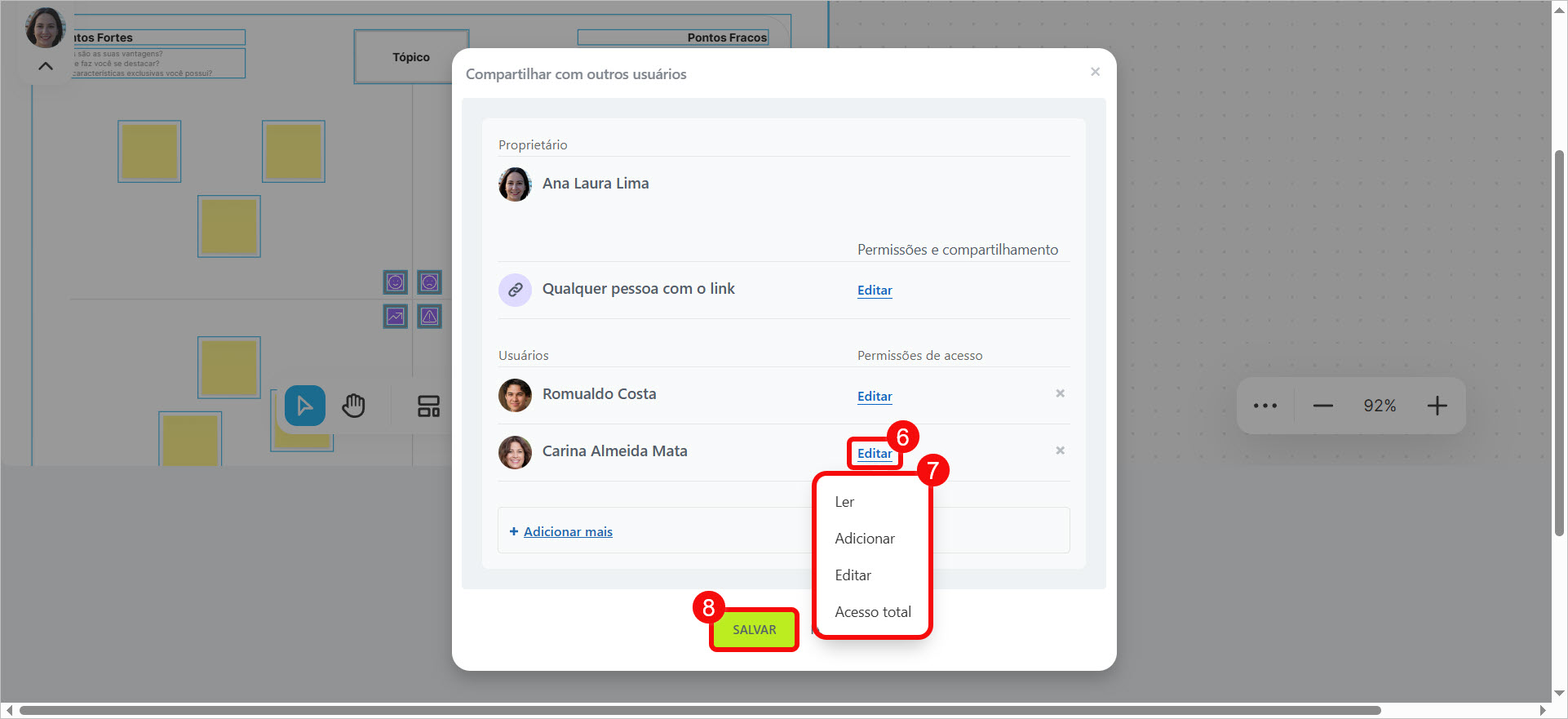Remove Carina Almeida Mata from users
Viewport: 1568px width, 719px height.
[x=1060, y=450]
